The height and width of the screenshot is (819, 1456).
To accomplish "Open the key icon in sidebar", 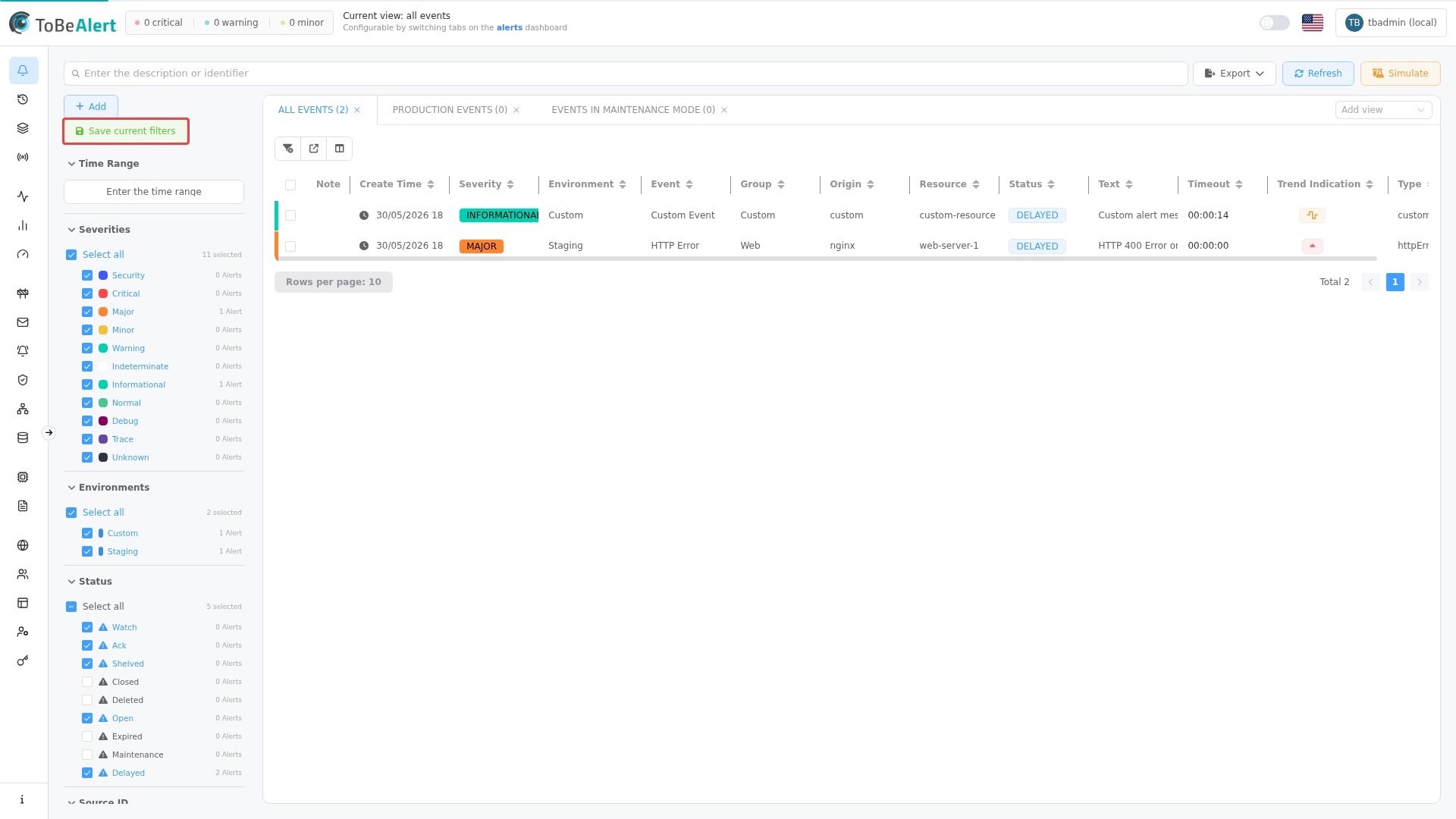I will tap(23, 661).
